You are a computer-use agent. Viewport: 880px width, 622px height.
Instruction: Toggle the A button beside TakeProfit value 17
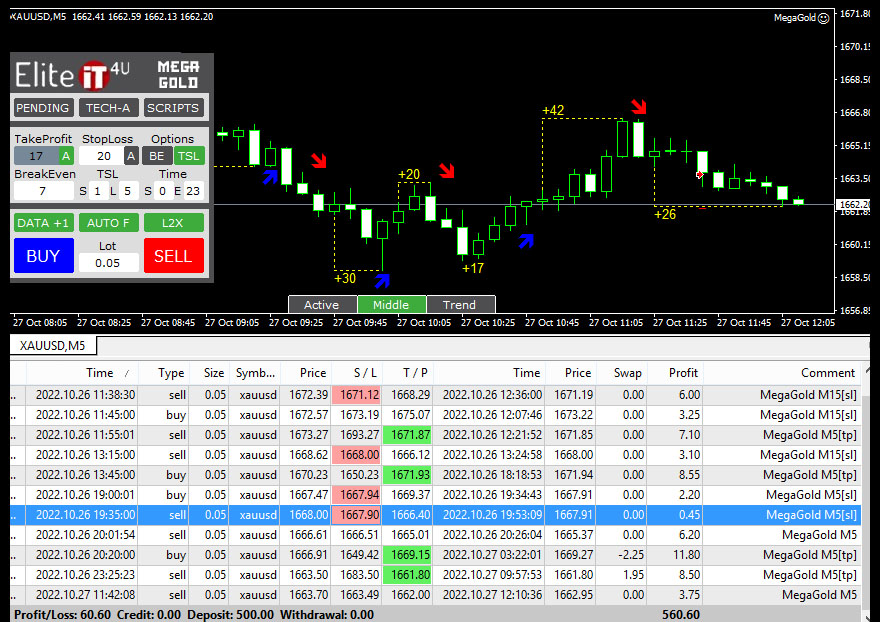pyautogui.click(x=66, y=156)
